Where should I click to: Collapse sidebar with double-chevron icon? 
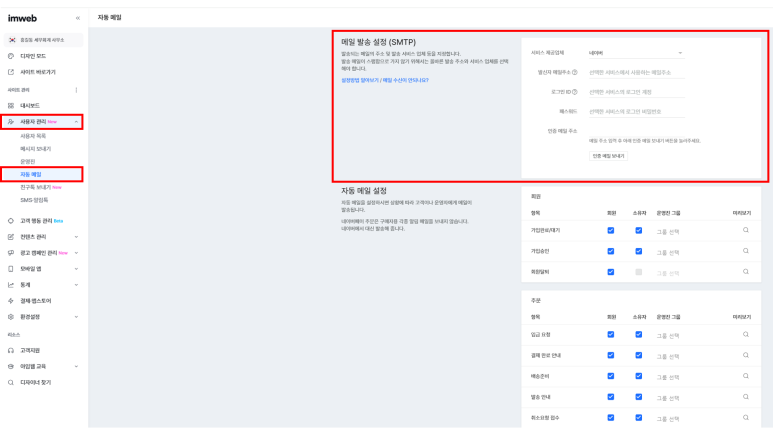78,18
